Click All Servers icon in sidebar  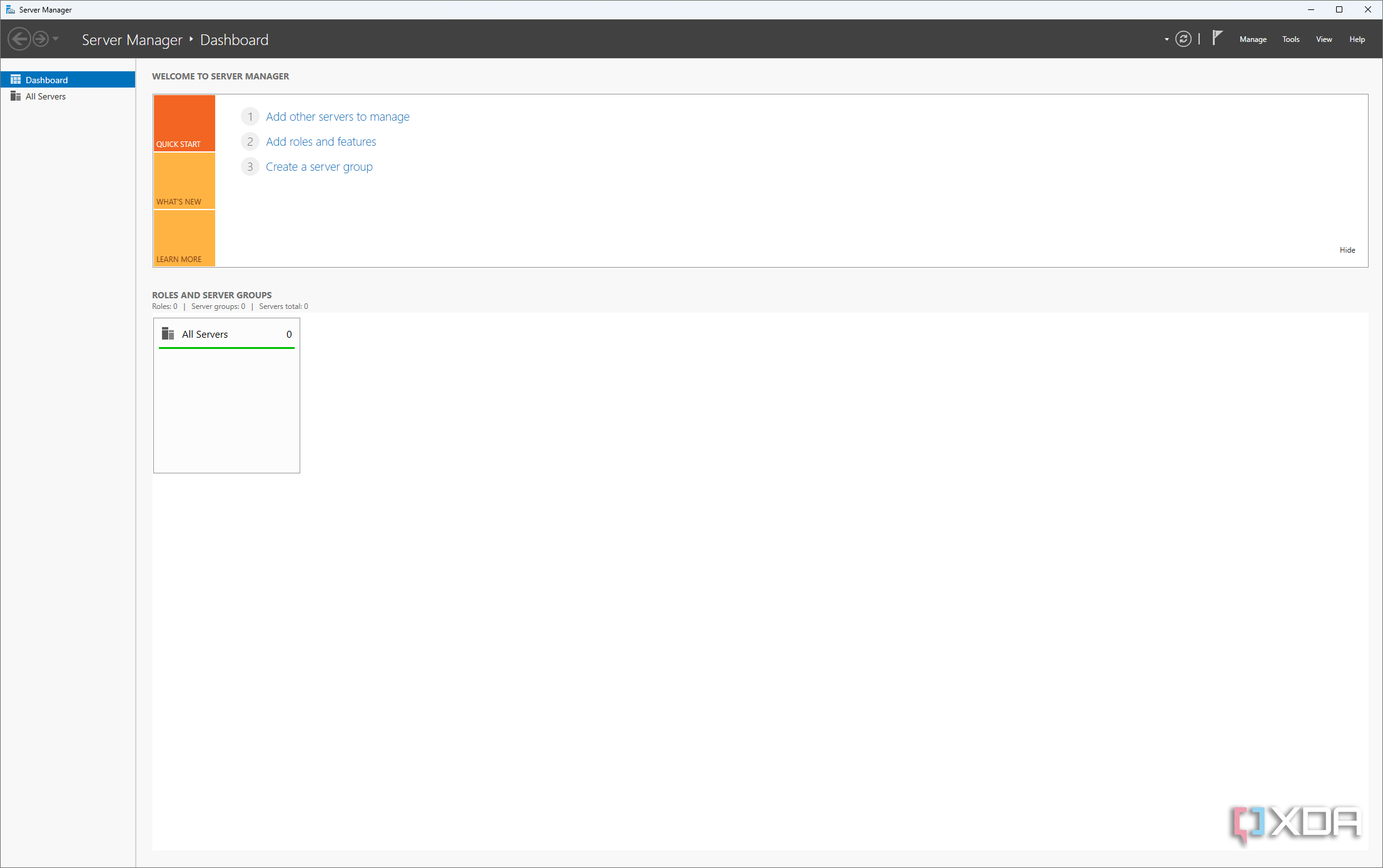pyautogui.click(x=16, y=96)
